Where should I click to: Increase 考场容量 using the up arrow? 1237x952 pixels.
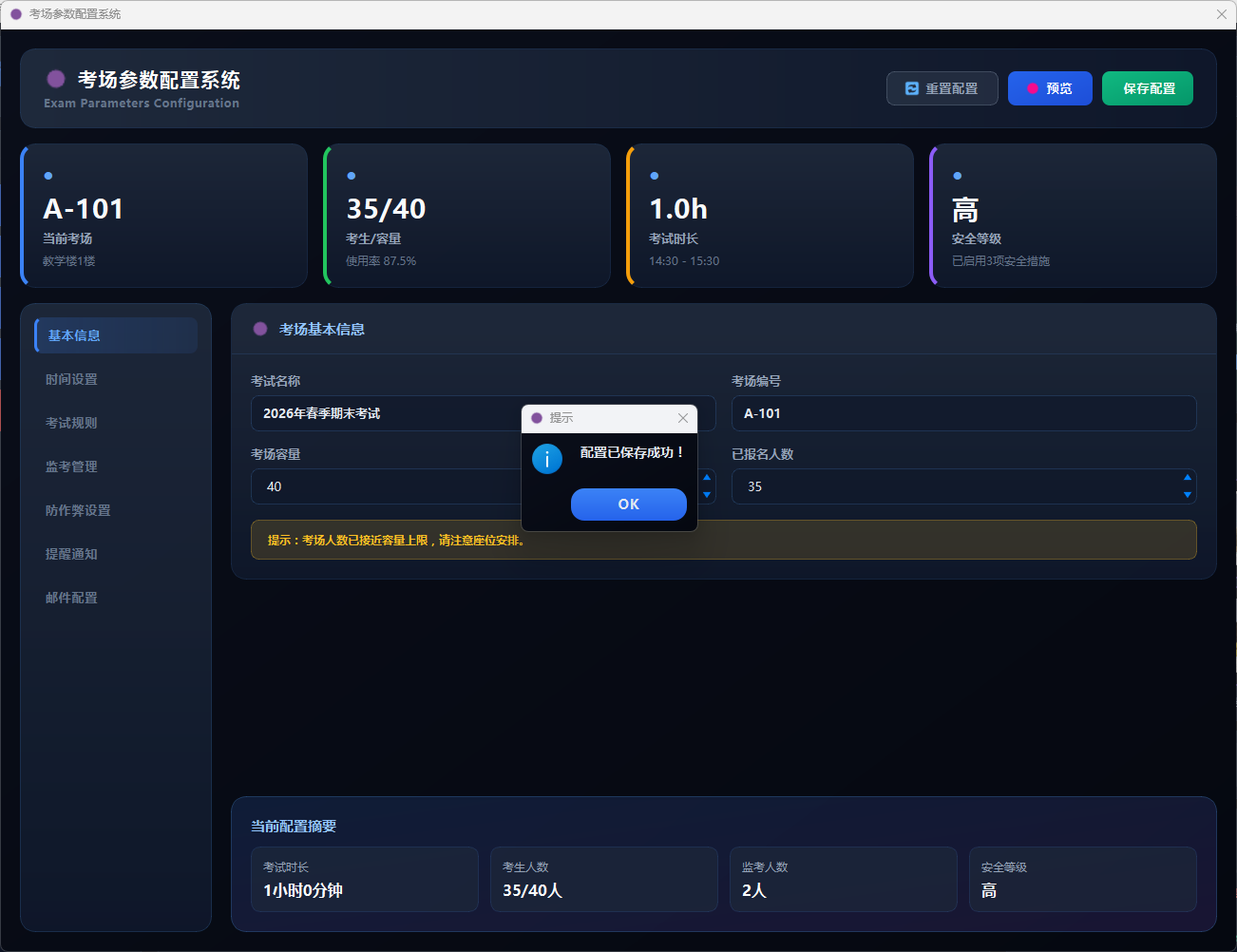click(707, 478)
